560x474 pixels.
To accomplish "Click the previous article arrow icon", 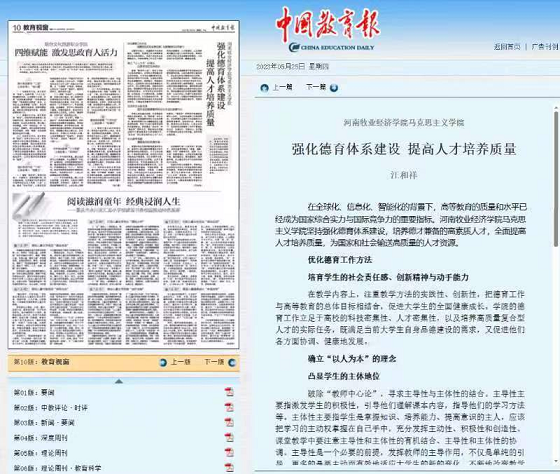I will 264,88.
